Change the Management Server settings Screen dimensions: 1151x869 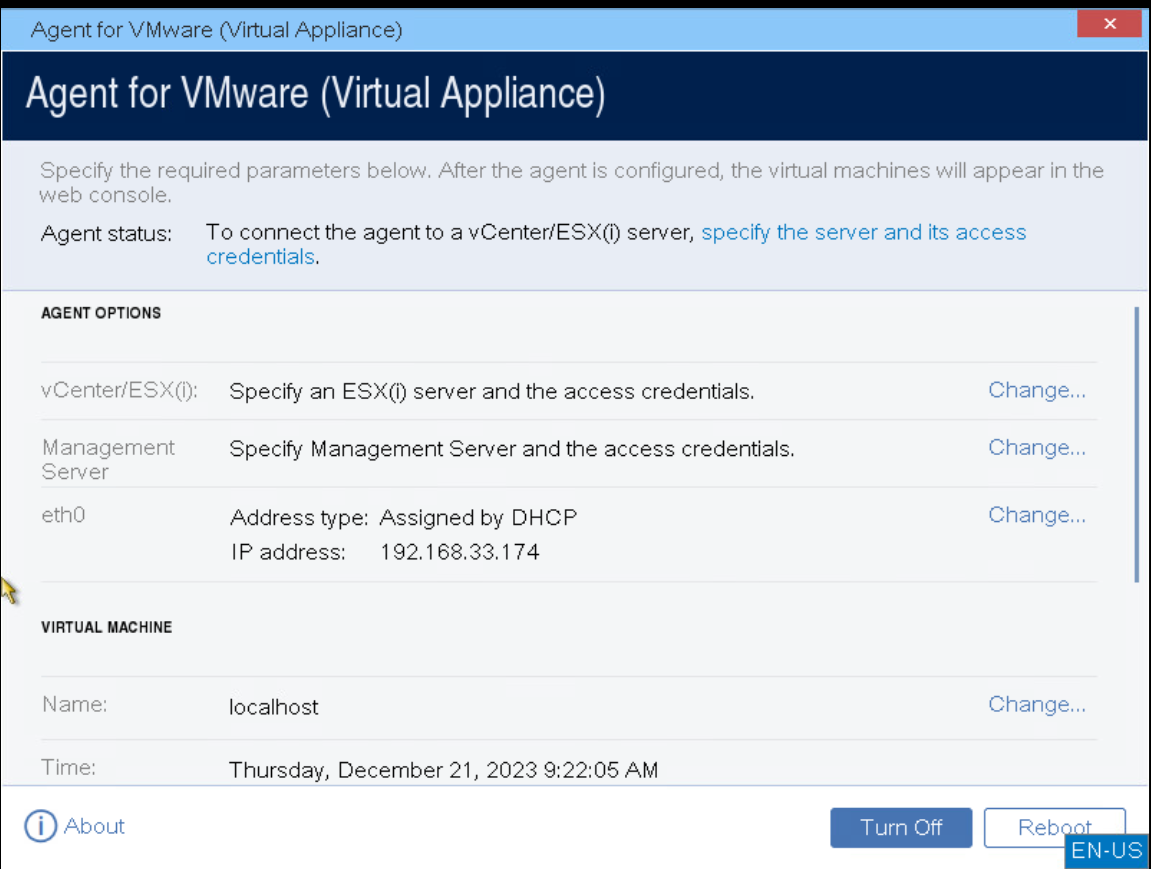(1036, 447)
